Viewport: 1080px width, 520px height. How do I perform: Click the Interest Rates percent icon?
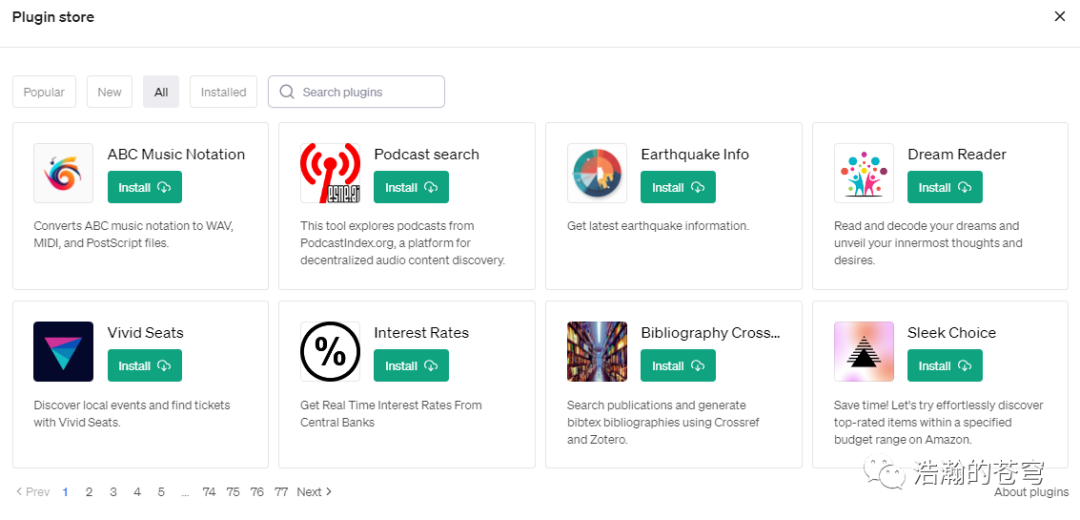(x=330, y=351)
